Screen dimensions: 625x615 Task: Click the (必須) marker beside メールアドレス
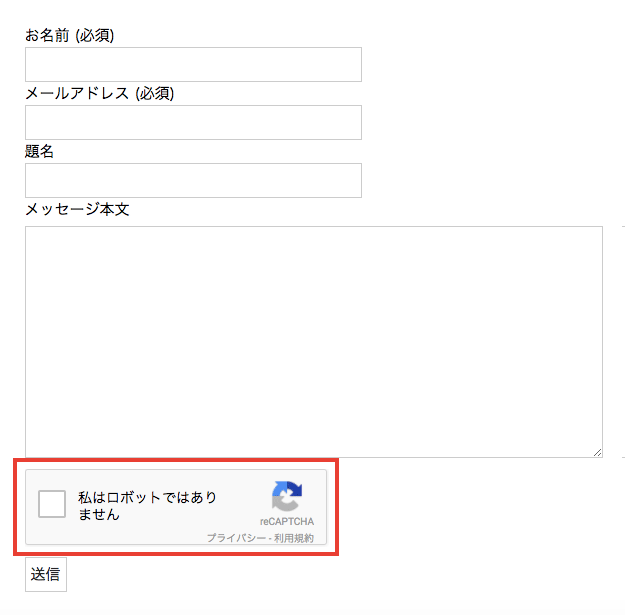pyautogui.click(x=155, y=94)
